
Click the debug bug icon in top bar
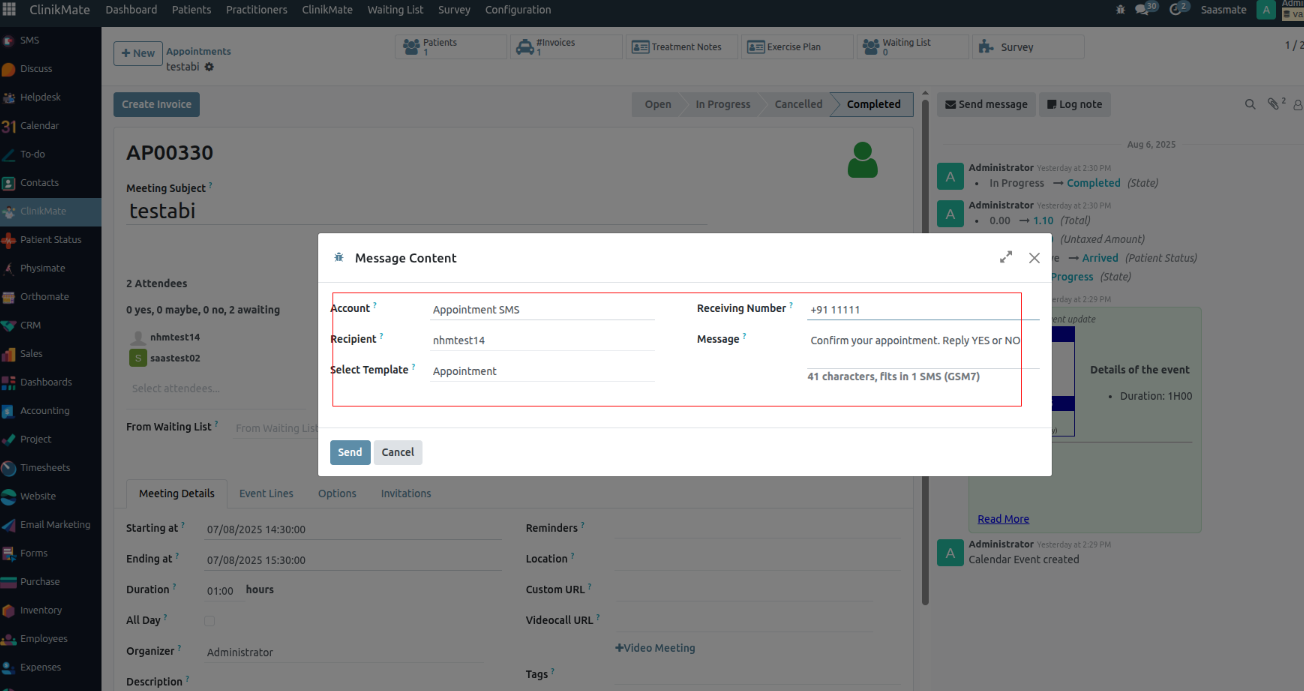(1119, 9)
